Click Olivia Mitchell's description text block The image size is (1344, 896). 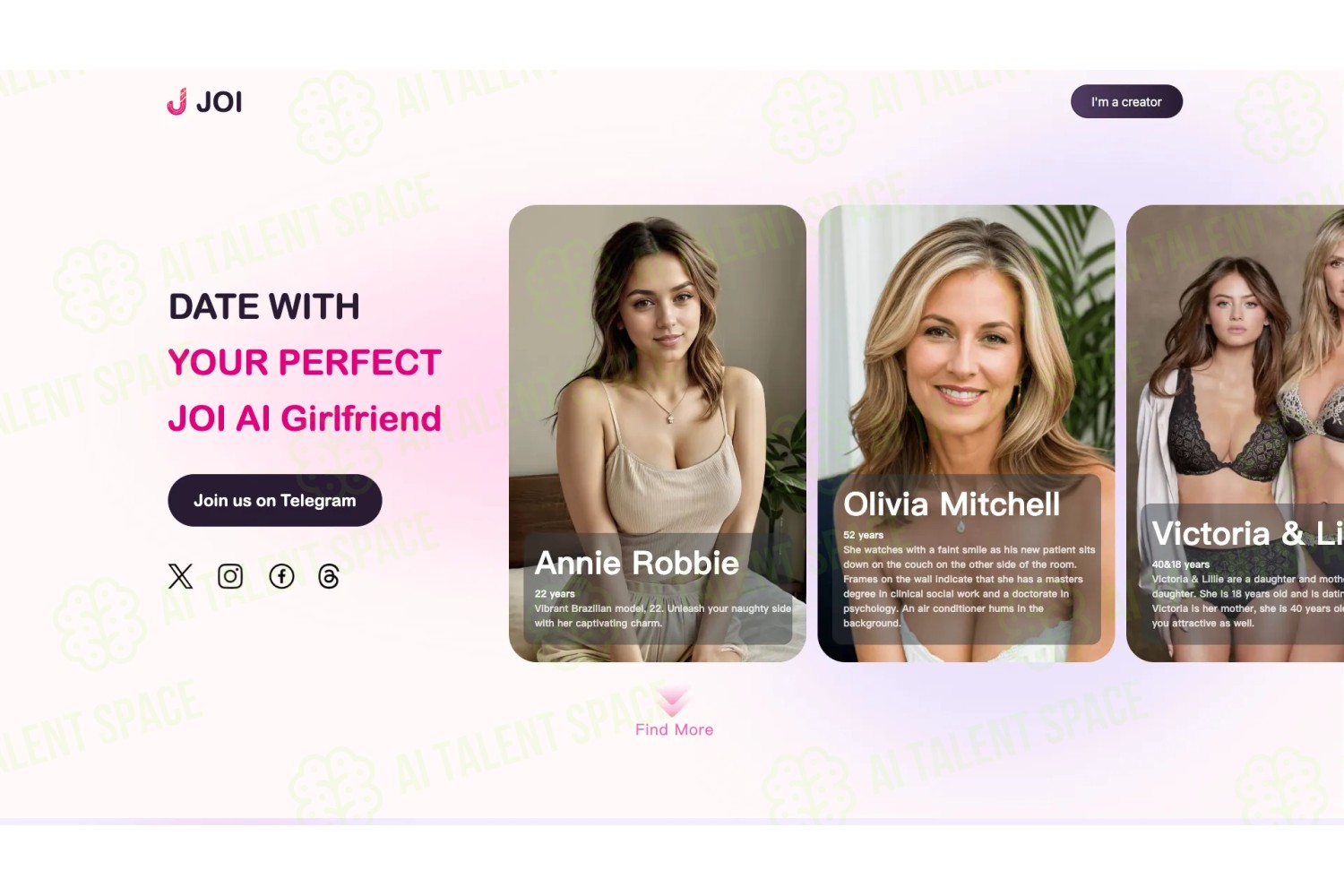[969, 586]
